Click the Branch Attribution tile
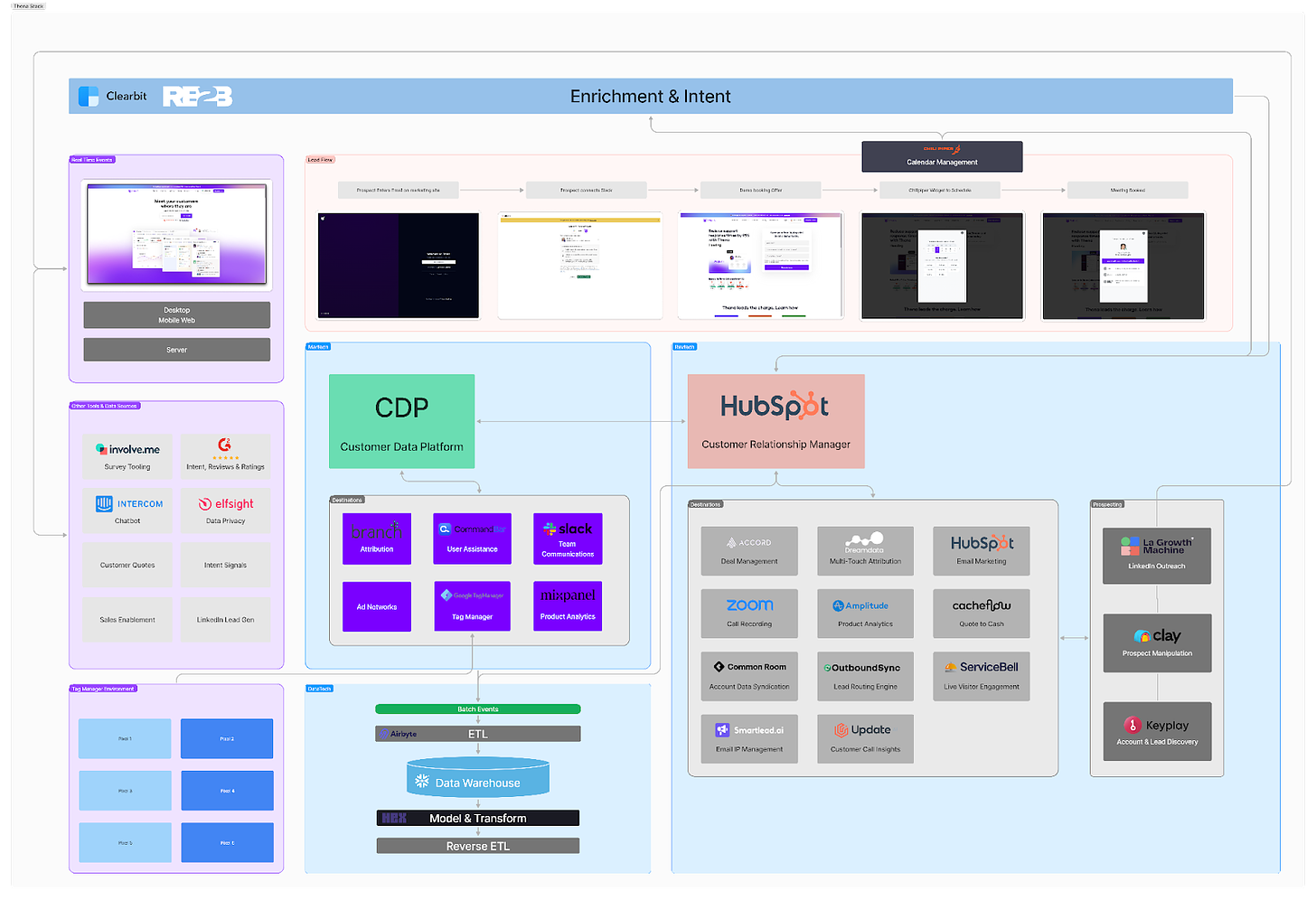This screenshot has height=900, width=1316. pos(377,539)
